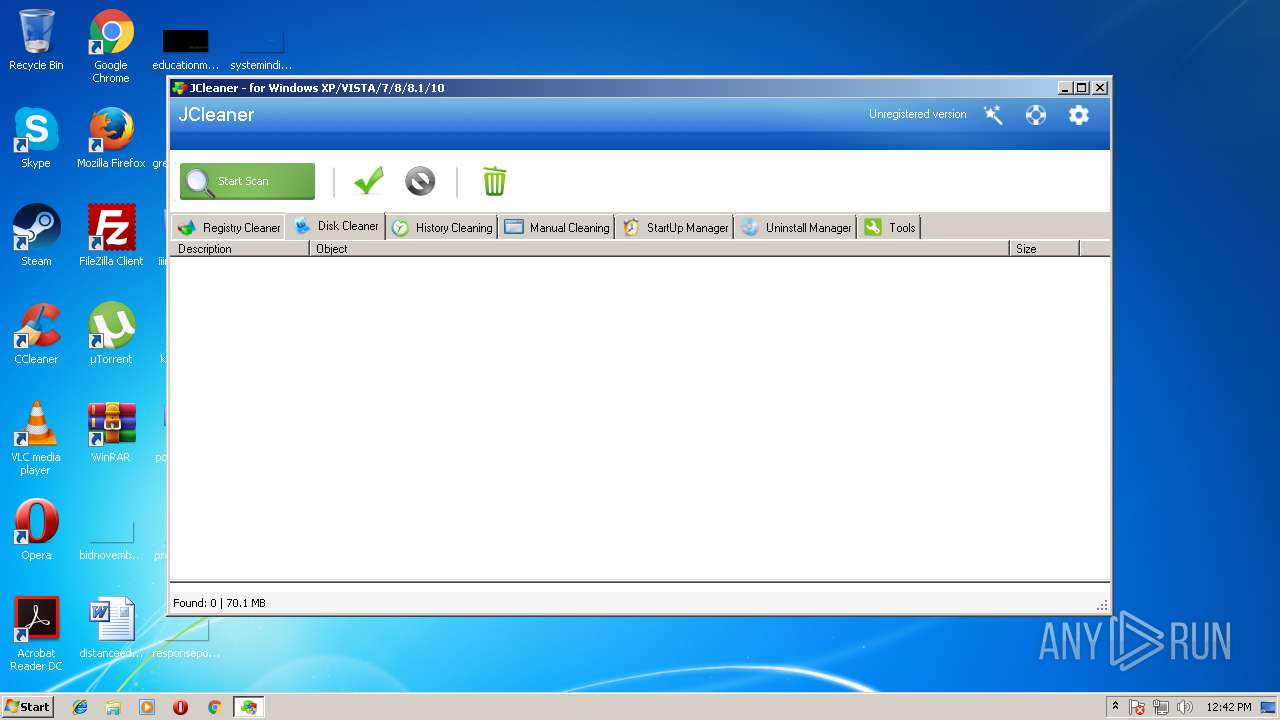Open the magic wand icon in header
Screen dimensions: 1280x720
pyautogui.click(x=993, y=115)
